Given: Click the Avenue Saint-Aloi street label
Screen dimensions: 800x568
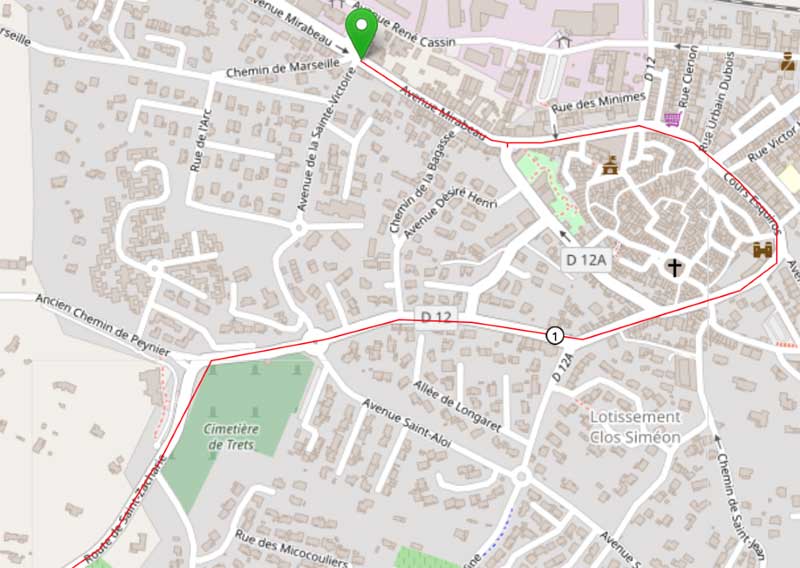Looking at the screenshot, I should (407, 424).
